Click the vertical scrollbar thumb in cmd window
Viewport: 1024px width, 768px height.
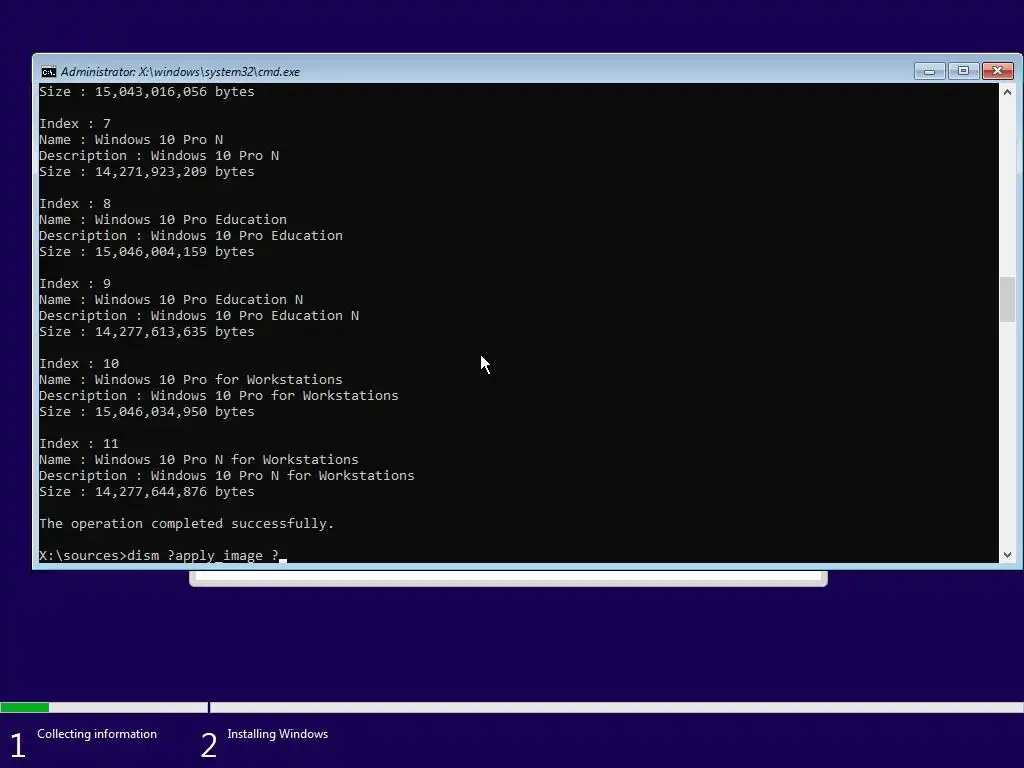1007,300
